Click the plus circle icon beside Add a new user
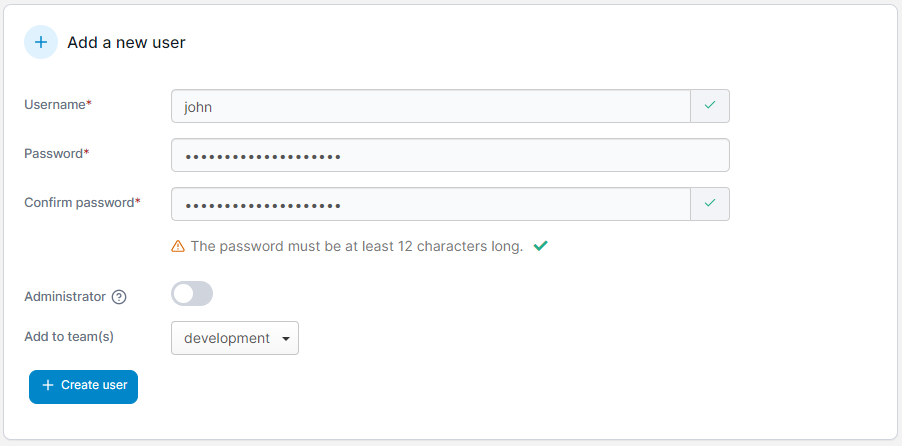Image resolution: width=902 pixels, height=446 pixels. click(41, 42)
